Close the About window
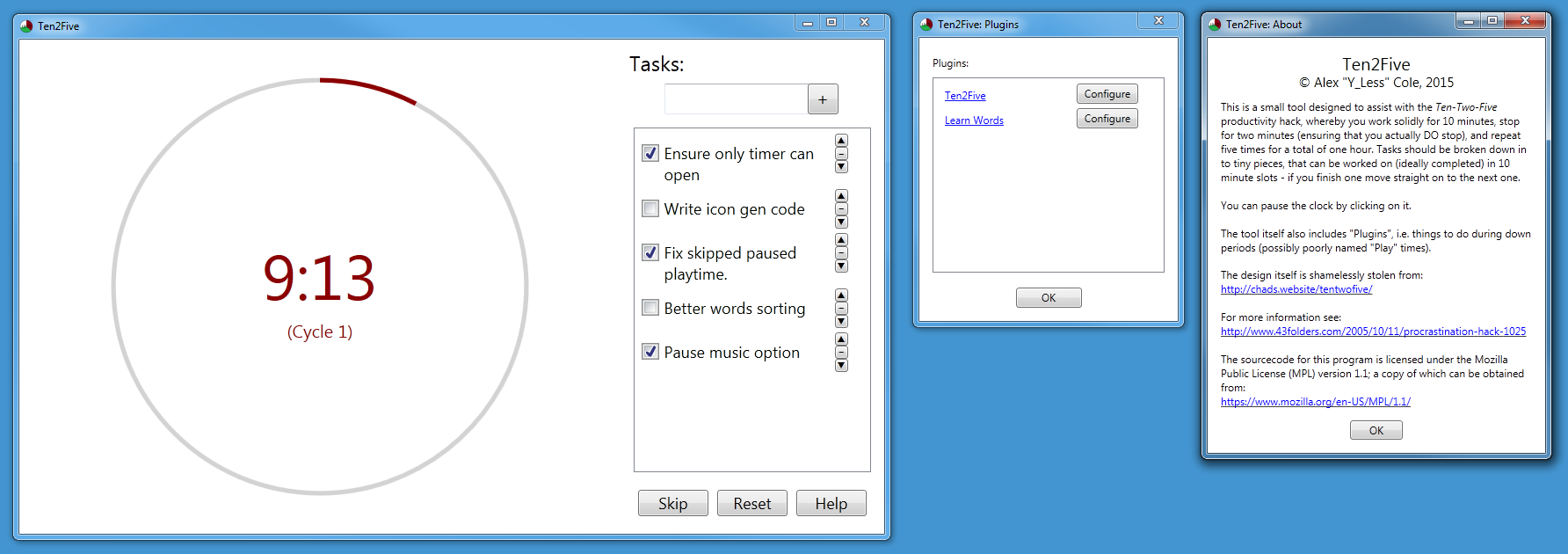1568x554 pixels. [x=1525, y=20]
